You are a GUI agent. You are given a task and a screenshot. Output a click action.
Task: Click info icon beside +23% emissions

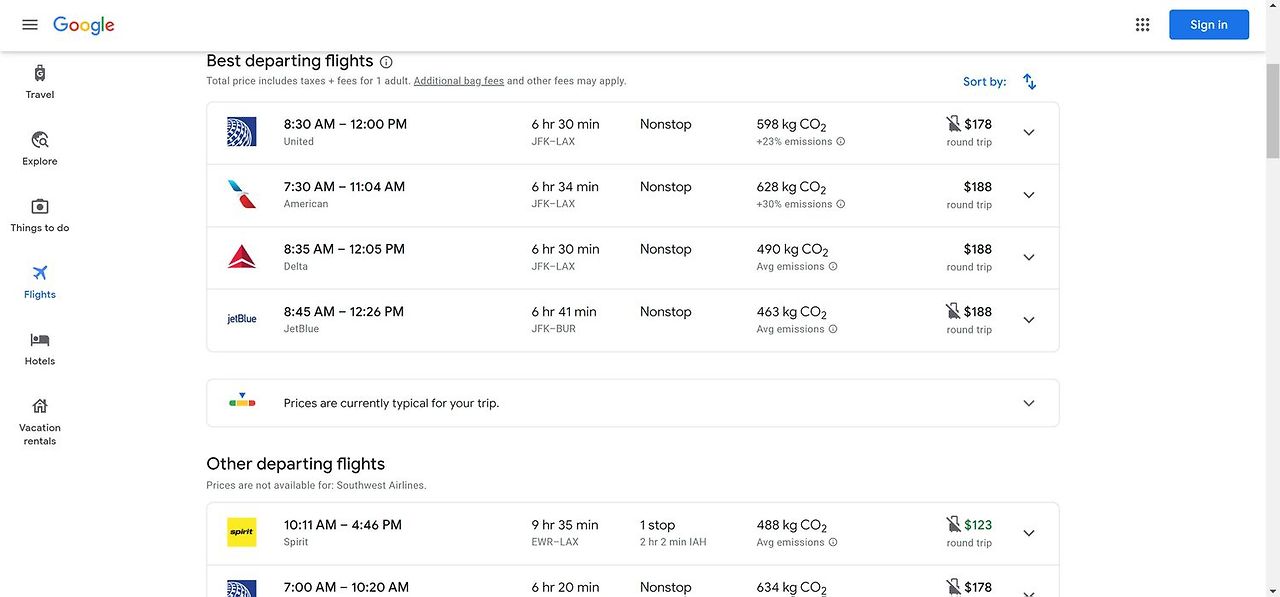[x=841, y=142]
